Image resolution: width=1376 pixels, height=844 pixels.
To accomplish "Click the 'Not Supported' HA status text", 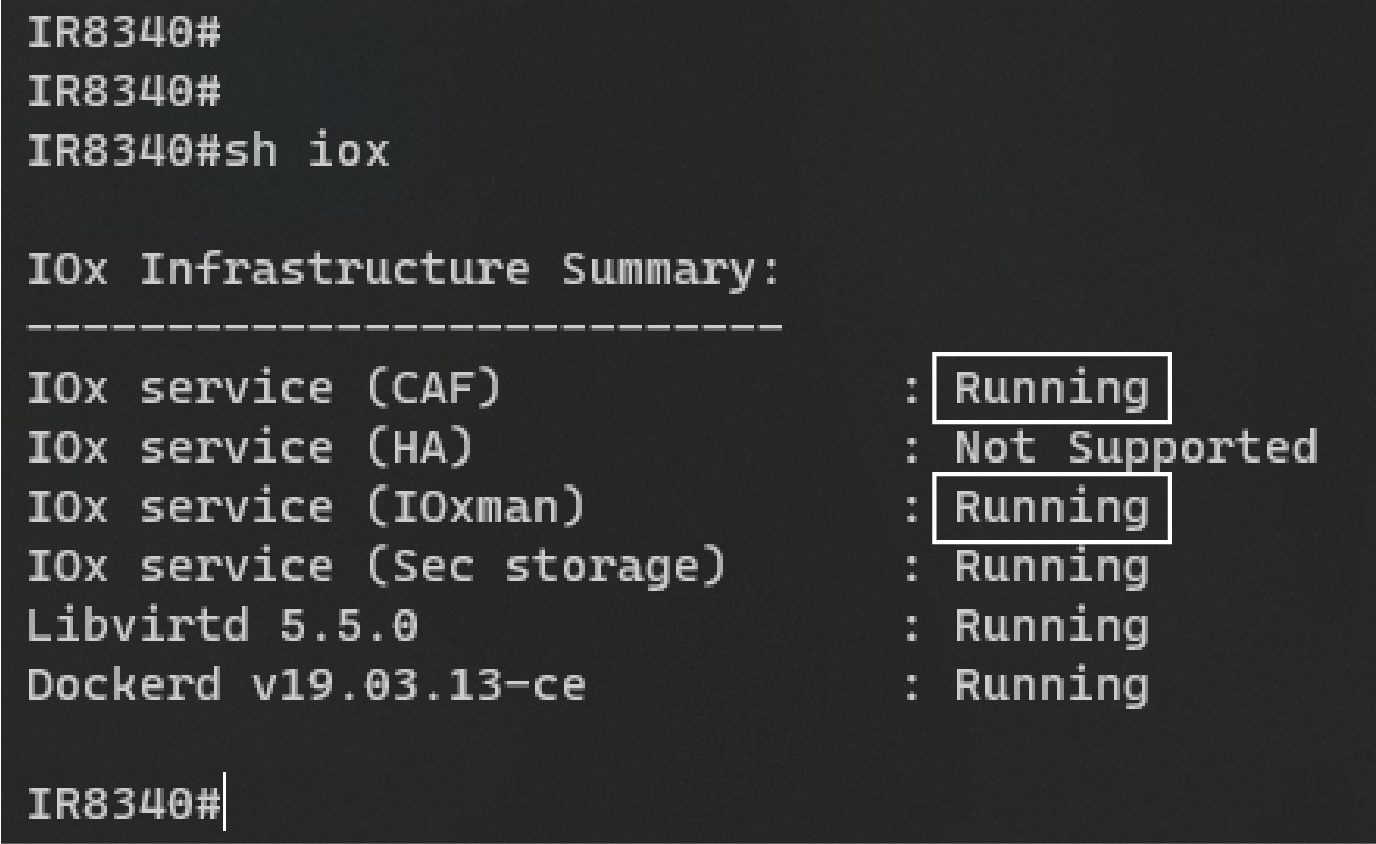I will point(1135,448).
